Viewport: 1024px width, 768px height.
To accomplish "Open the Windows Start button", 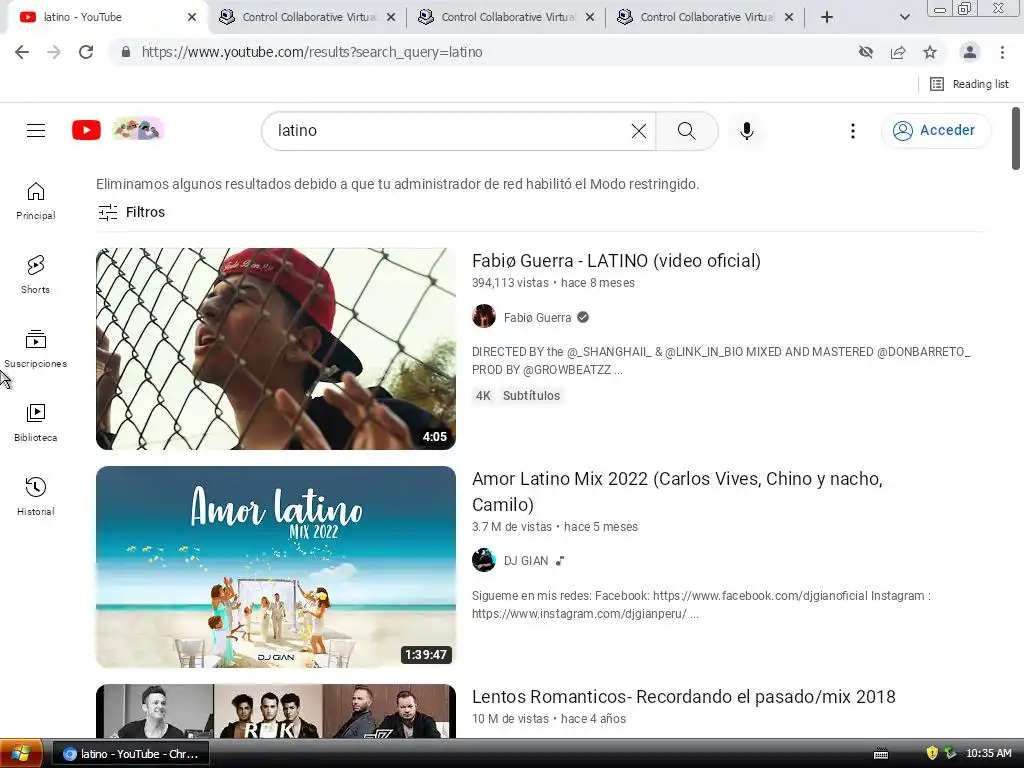I will coord(21,754).
